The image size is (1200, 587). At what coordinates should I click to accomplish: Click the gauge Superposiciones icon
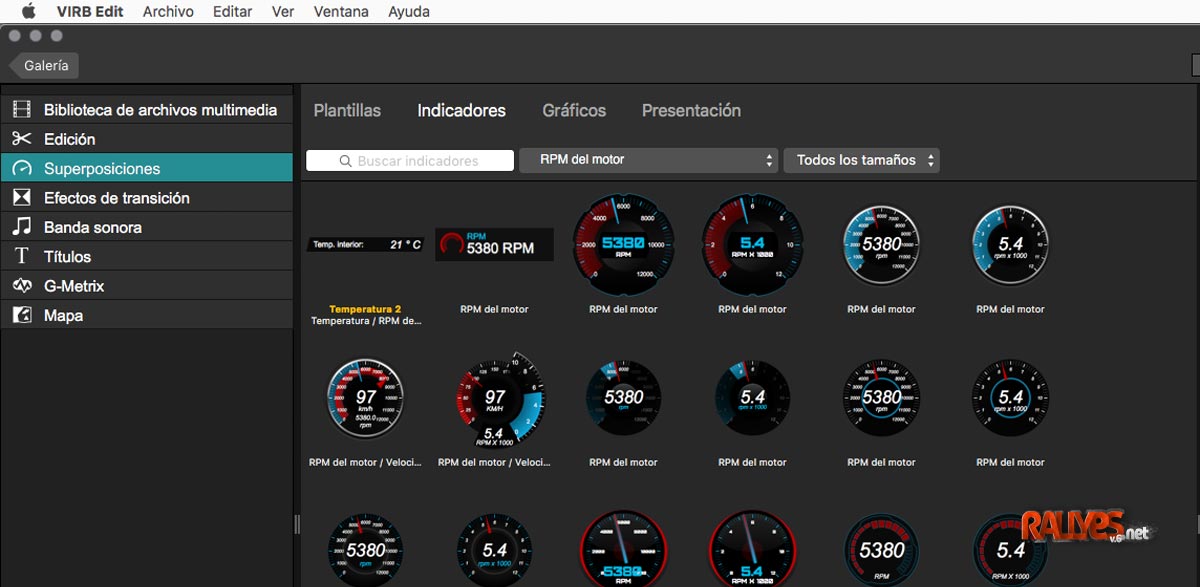coord(22,169)
